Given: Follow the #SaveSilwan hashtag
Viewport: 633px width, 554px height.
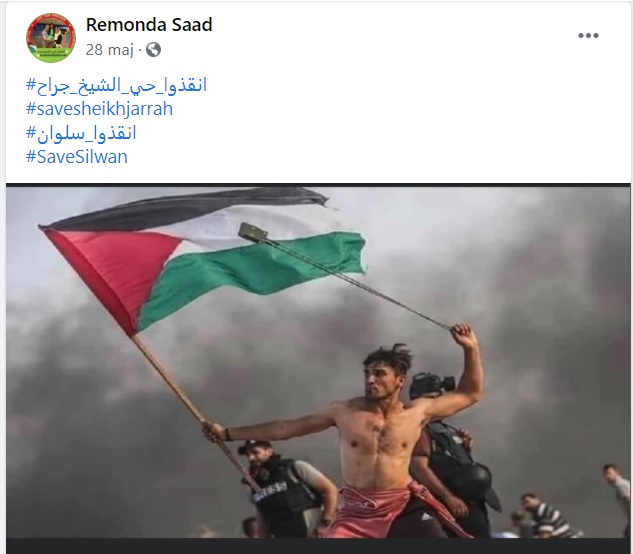Looking at the screenshot, I should pyautogui.click(x=77, y=157).
